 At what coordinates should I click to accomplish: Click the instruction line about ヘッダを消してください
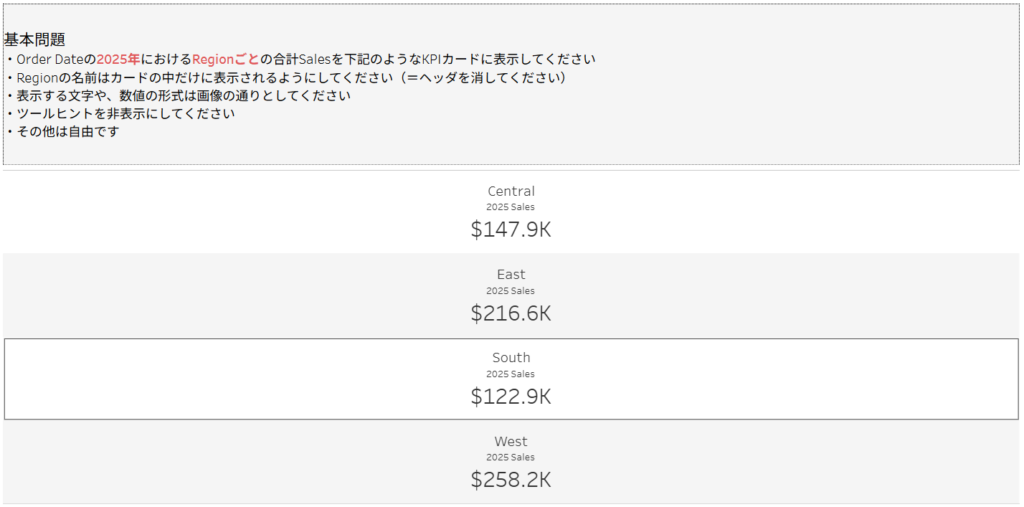pos(290,77)
